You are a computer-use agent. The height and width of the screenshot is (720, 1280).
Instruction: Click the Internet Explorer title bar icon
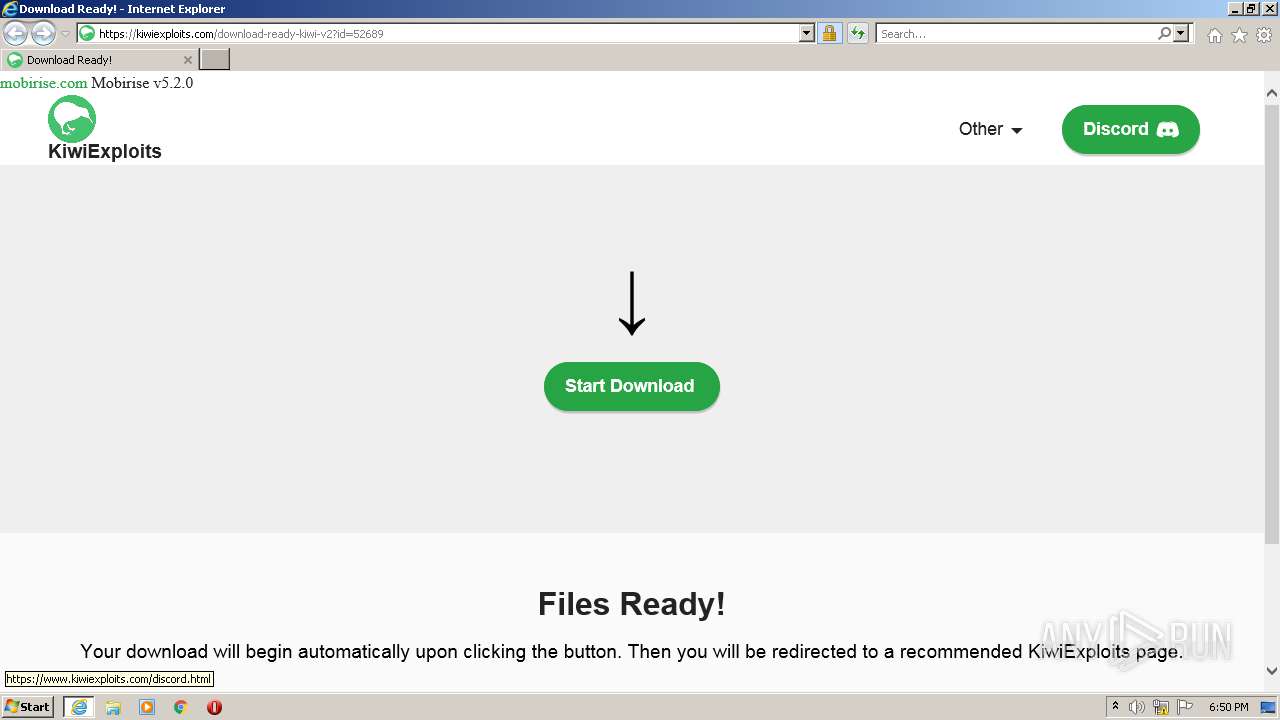tap(10, 9)
